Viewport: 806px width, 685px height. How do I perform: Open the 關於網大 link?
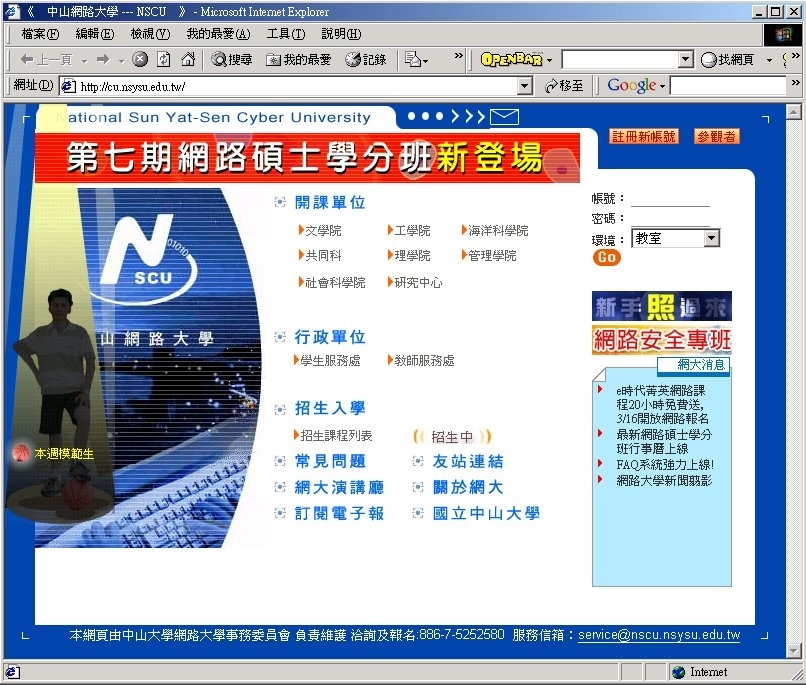[x=468, y=487]
